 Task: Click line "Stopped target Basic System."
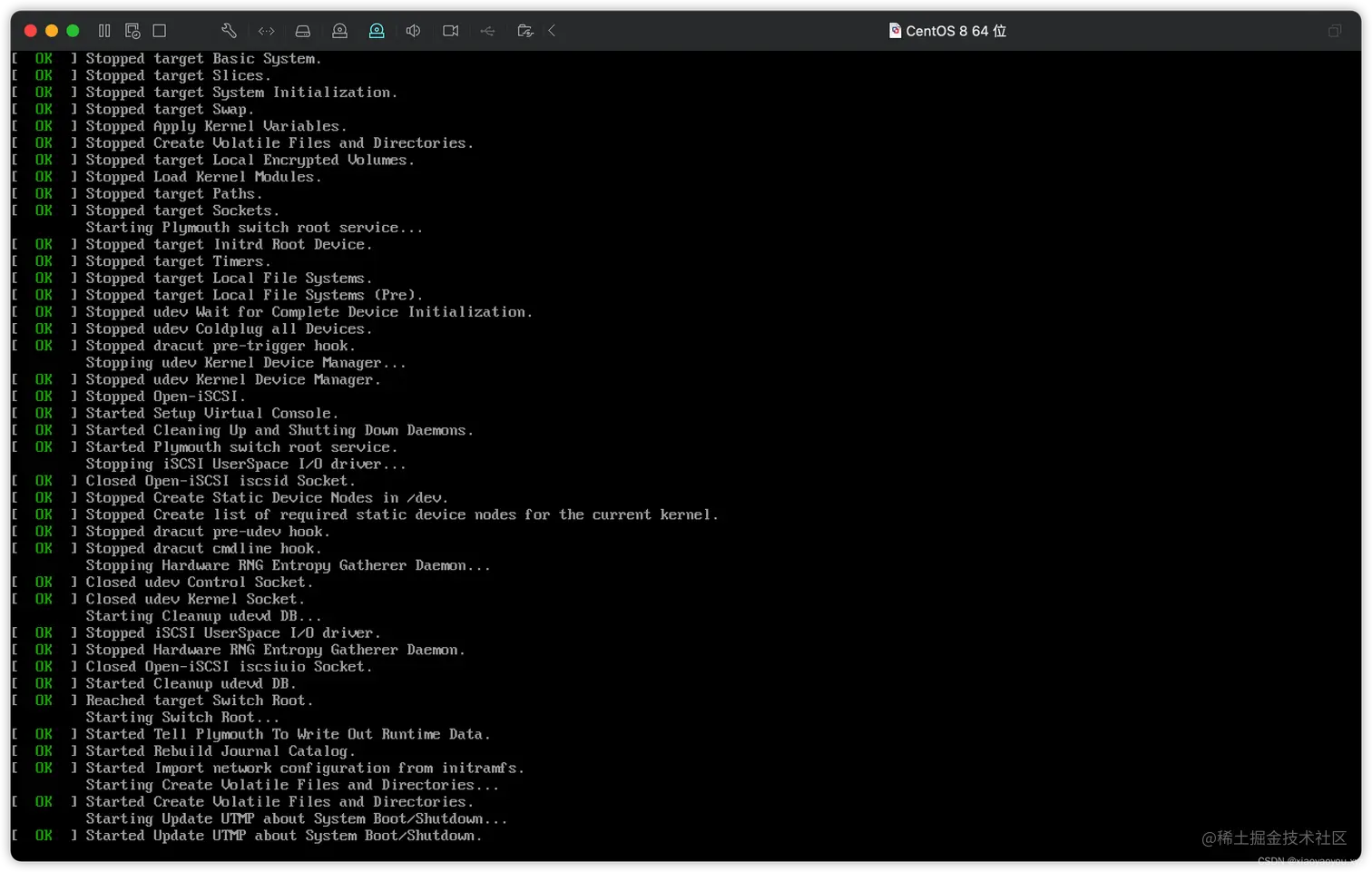(x=203, y=59)
